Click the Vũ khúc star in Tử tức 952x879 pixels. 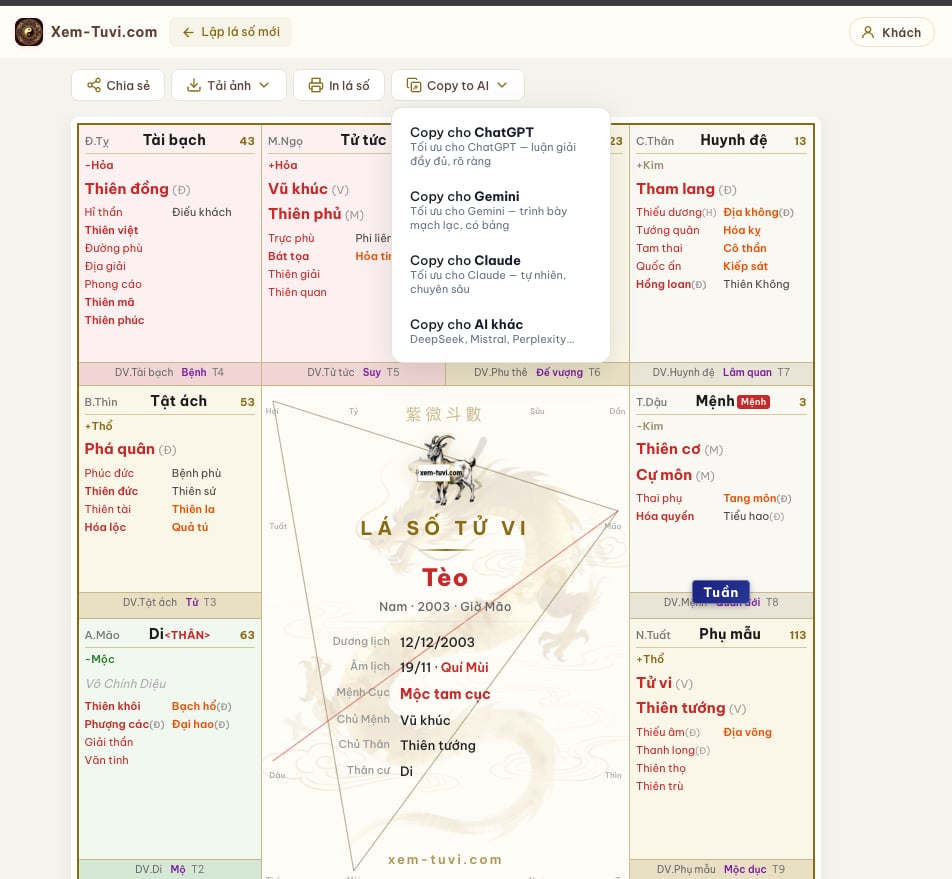tap(298, 189)
